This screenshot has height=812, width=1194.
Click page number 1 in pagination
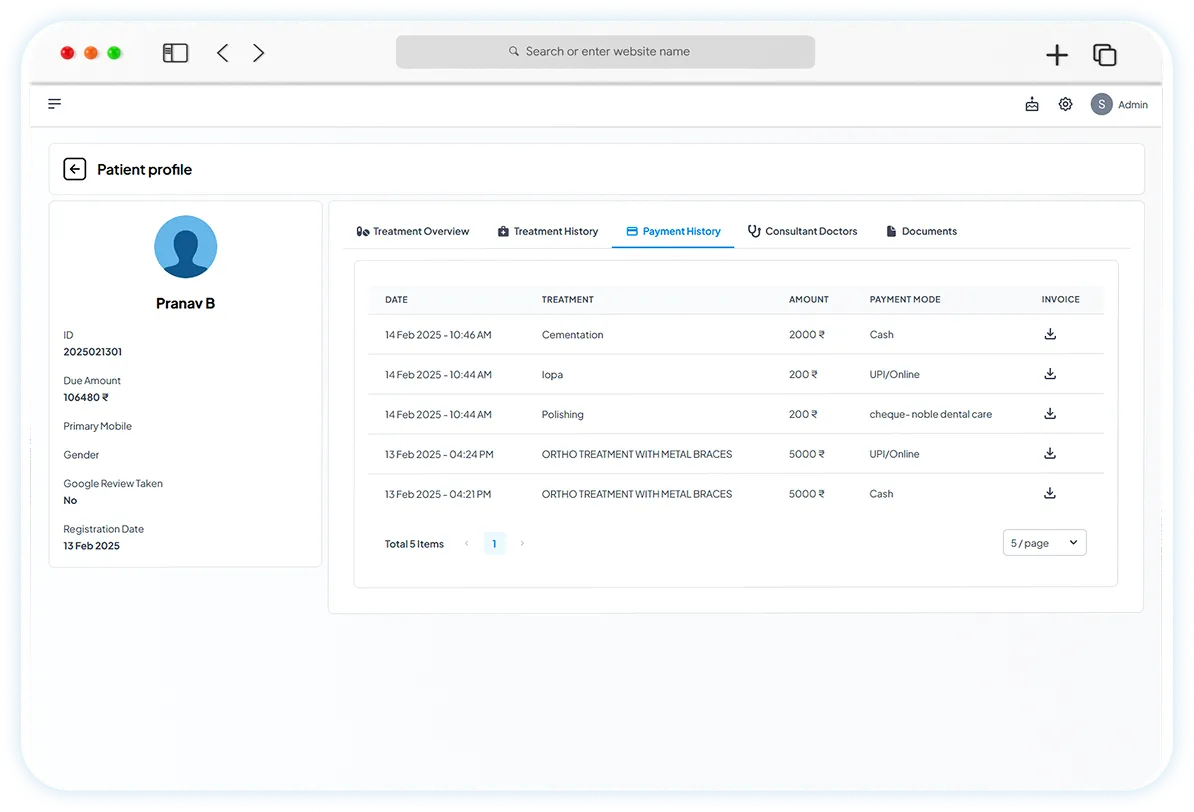(x=494, y=544)
